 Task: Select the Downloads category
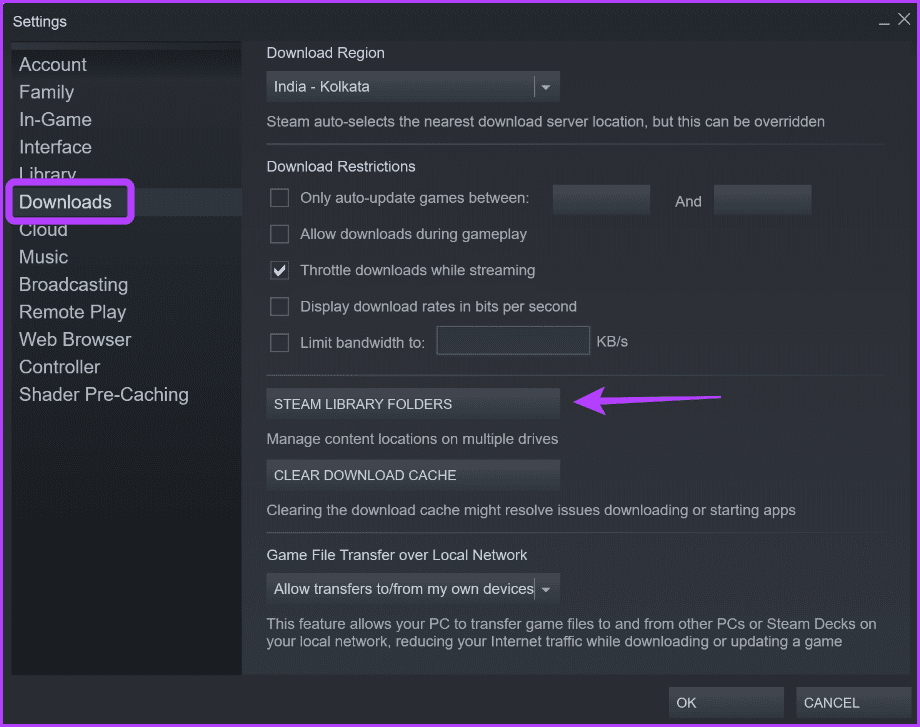[65, 202]
